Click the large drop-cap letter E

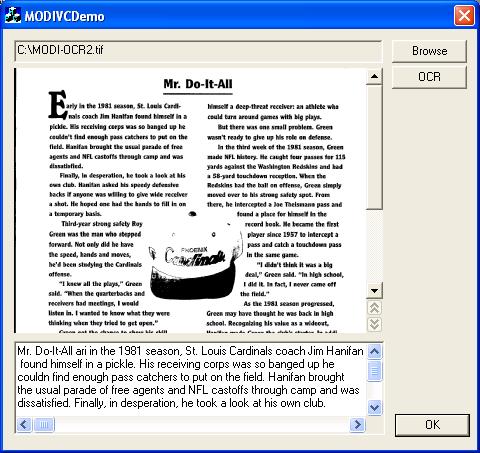58,105
